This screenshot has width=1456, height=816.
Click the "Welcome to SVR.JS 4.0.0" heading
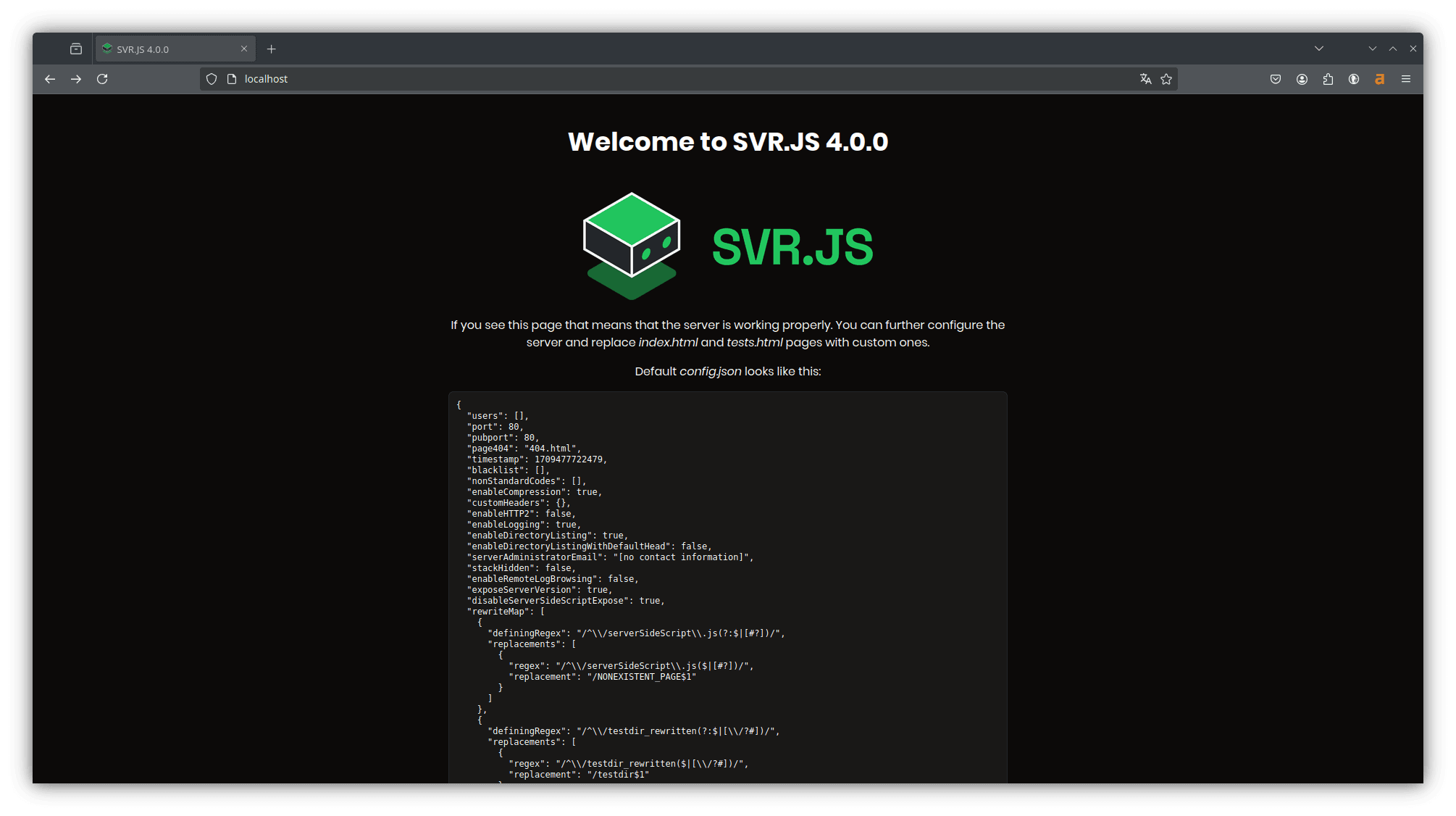click(728, 141)
